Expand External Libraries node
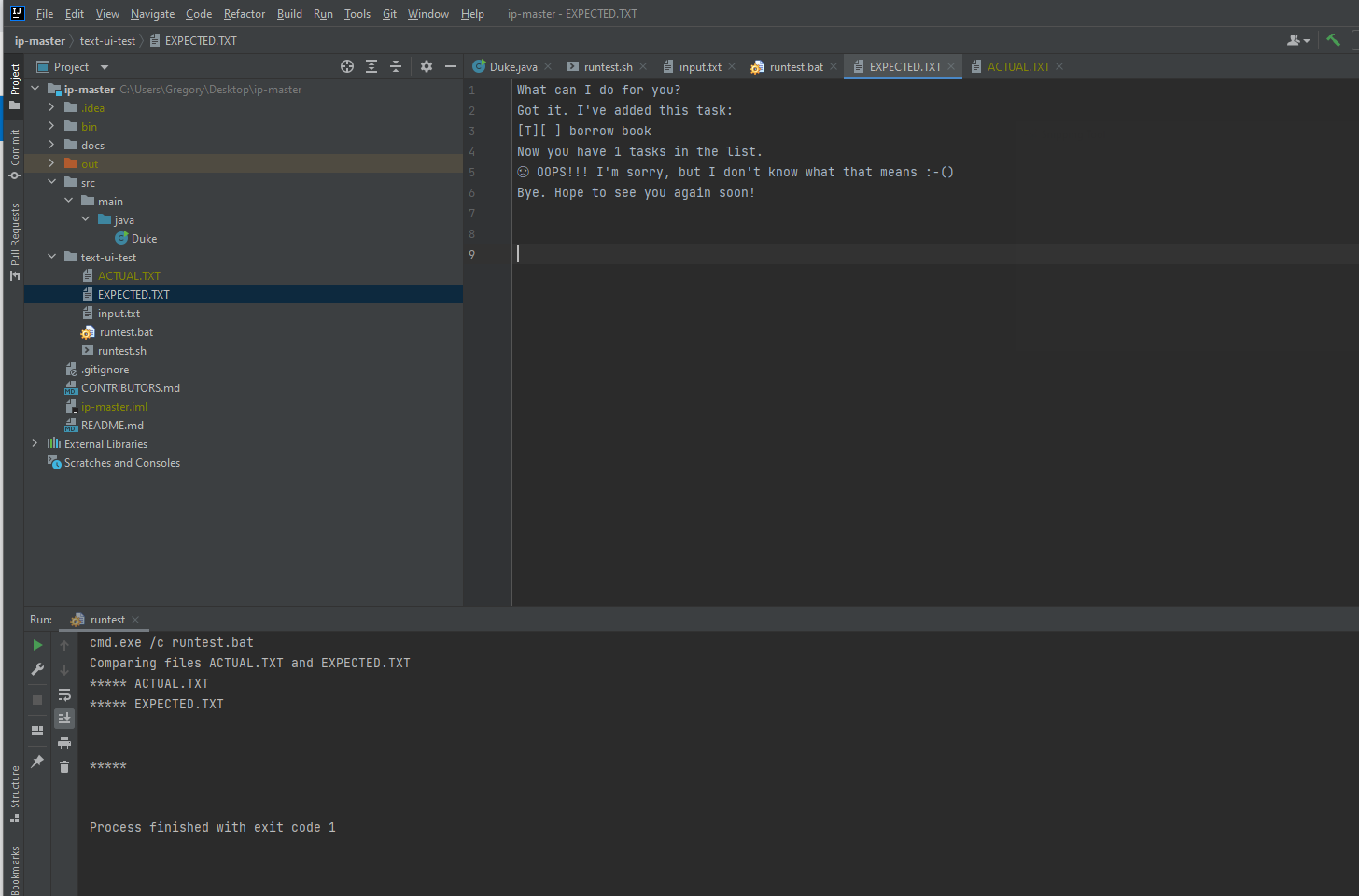1359x896 pixels. click(x=35, y=443)
